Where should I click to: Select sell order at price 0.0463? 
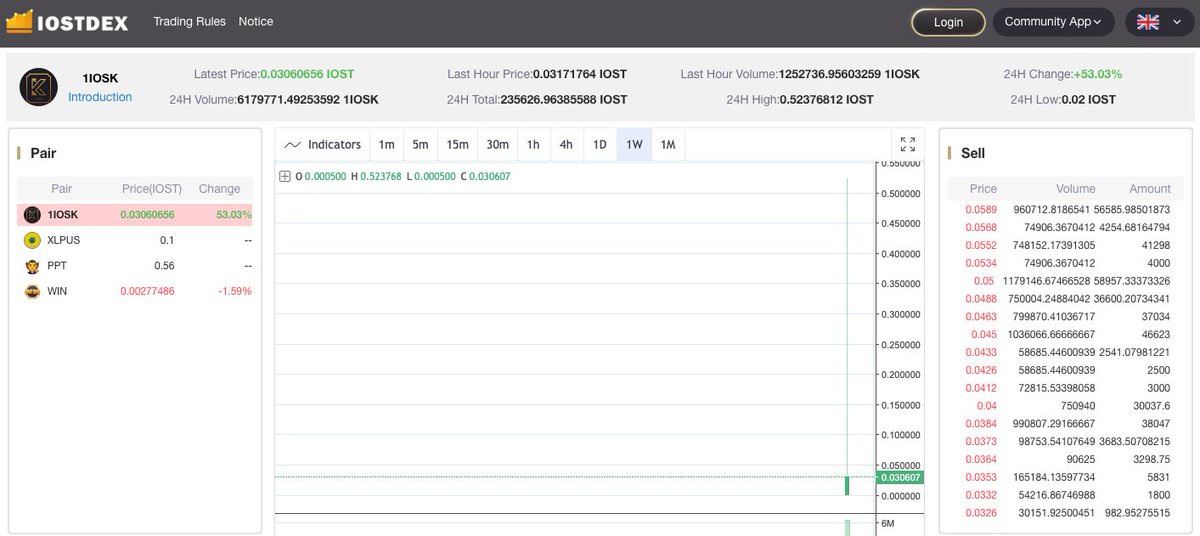click(x=1066, y=316)
